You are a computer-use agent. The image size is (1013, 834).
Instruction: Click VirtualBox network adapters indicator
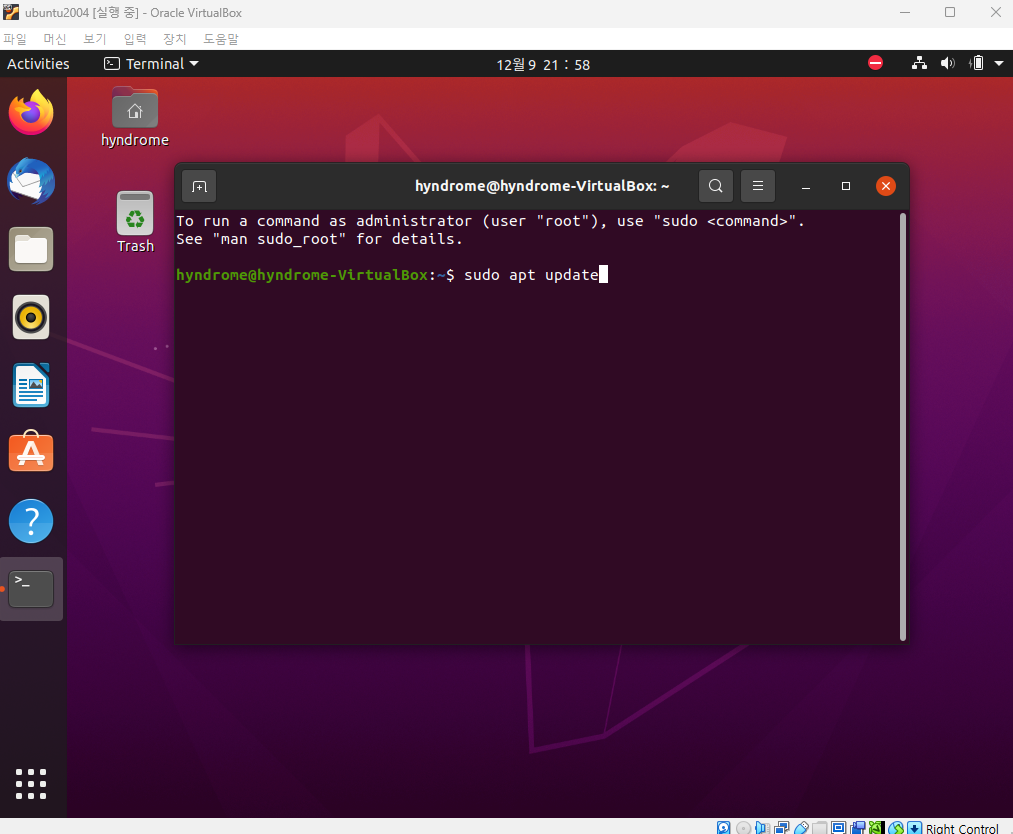point(782,828)
